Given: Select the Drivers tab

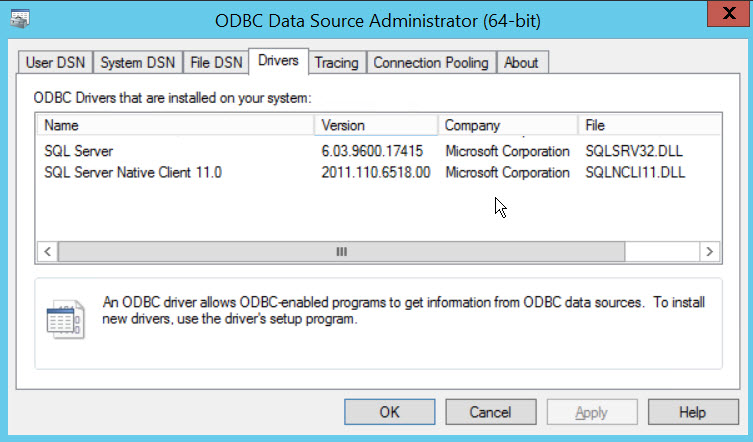Looking at the screenshot, I should [x=278, y=61].
